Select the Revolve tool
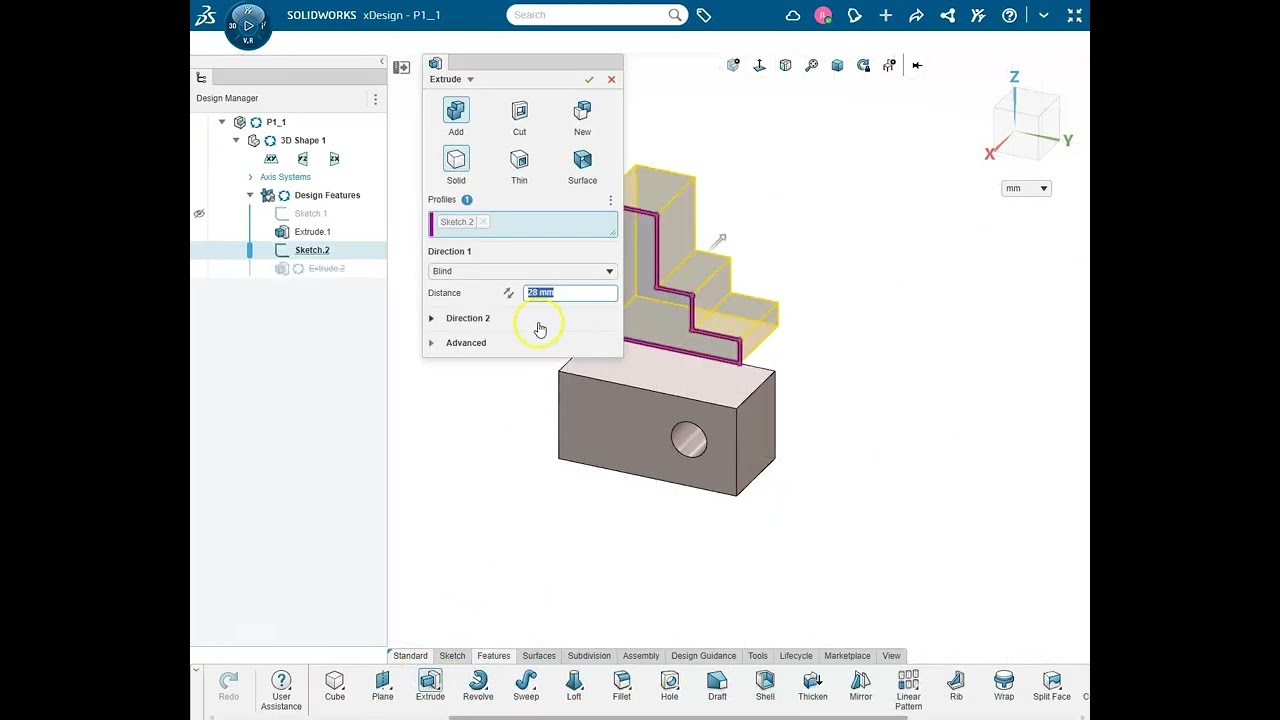 (x=478, y=686)
